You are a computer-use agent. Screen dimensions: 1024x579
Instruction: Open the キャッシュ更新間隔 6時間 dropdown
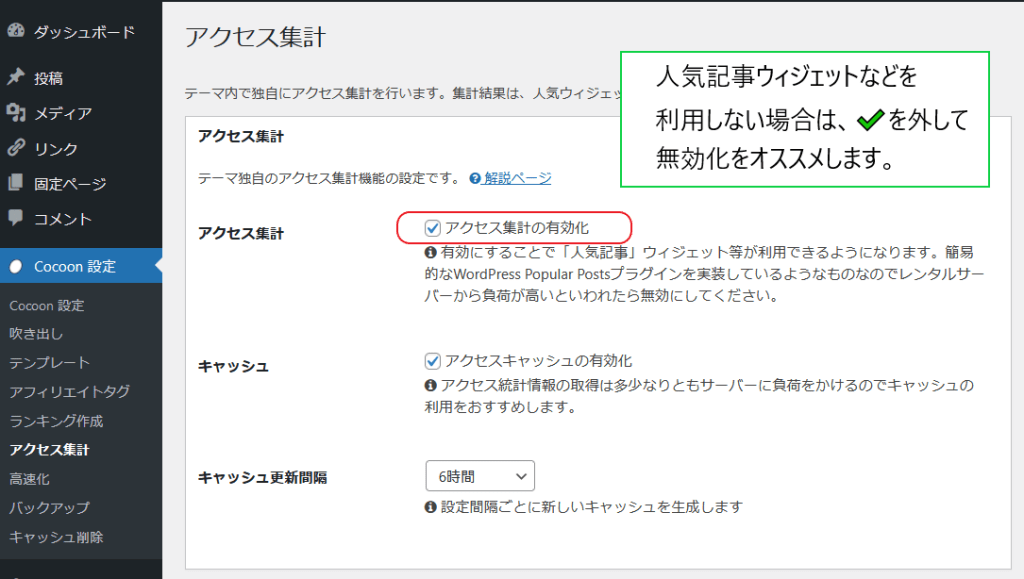point(479,476)
